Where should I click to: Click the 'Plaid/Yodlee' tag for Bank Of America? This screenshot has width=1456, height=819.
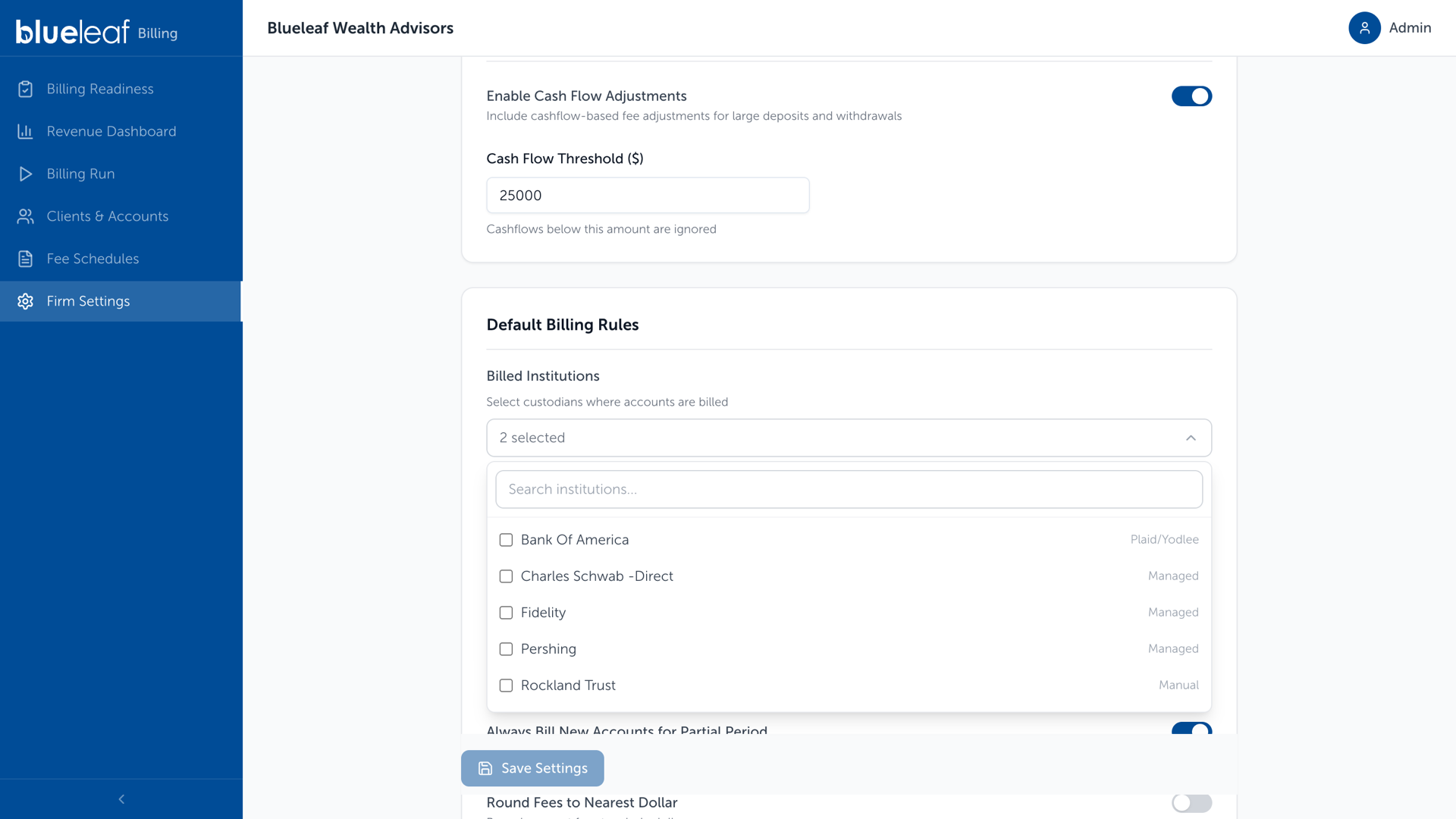1164,540
